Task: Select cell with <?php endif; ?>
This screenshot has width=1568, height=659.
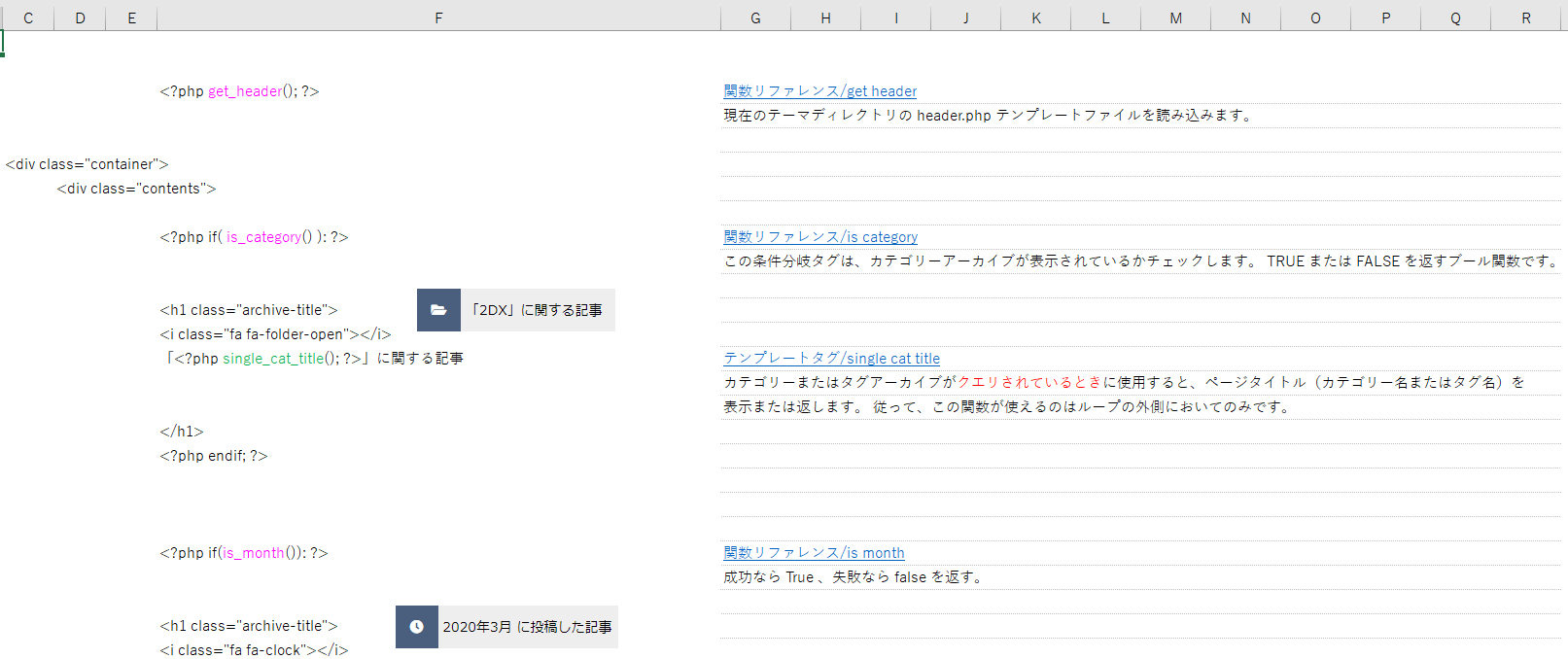Action: [214, 456]
